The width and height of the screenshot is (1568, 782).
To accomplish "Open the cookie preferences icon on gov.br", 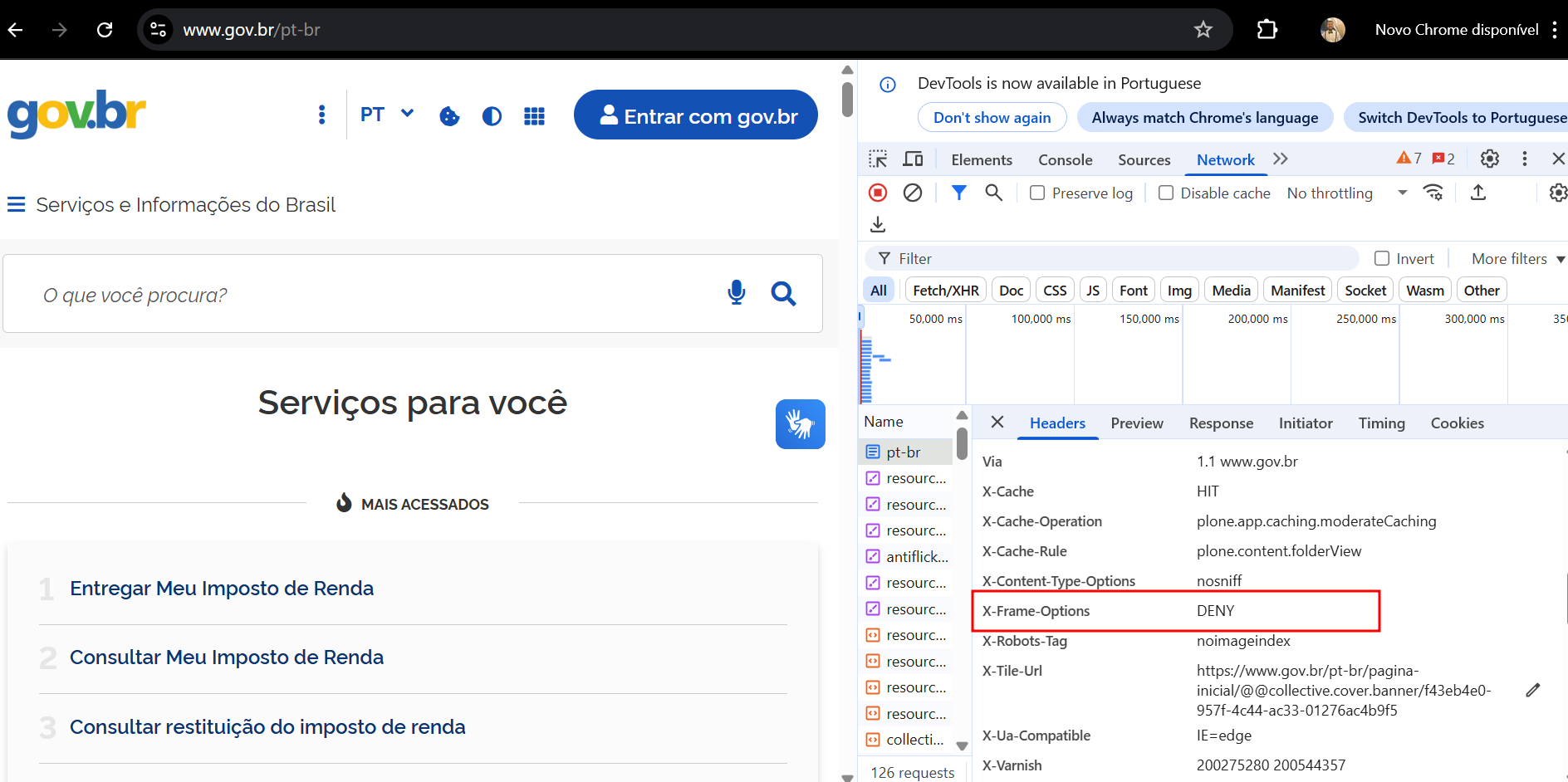I will point(449,116).
